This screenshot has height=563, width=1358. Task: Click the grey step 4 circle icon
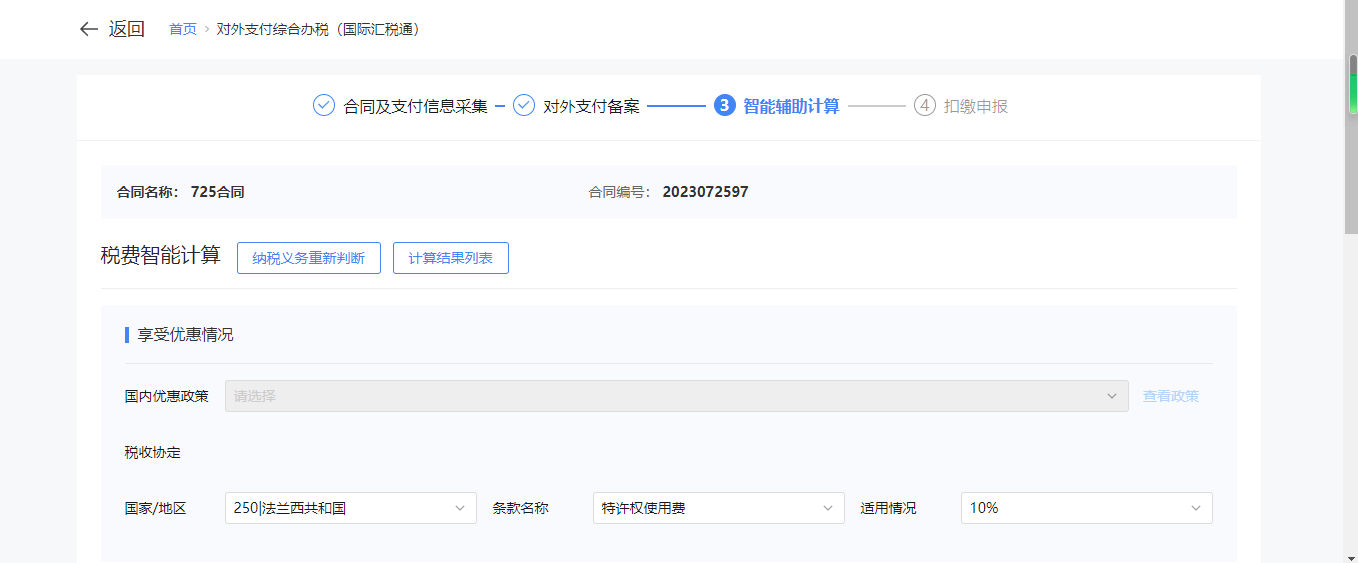(x=925, y=106)
